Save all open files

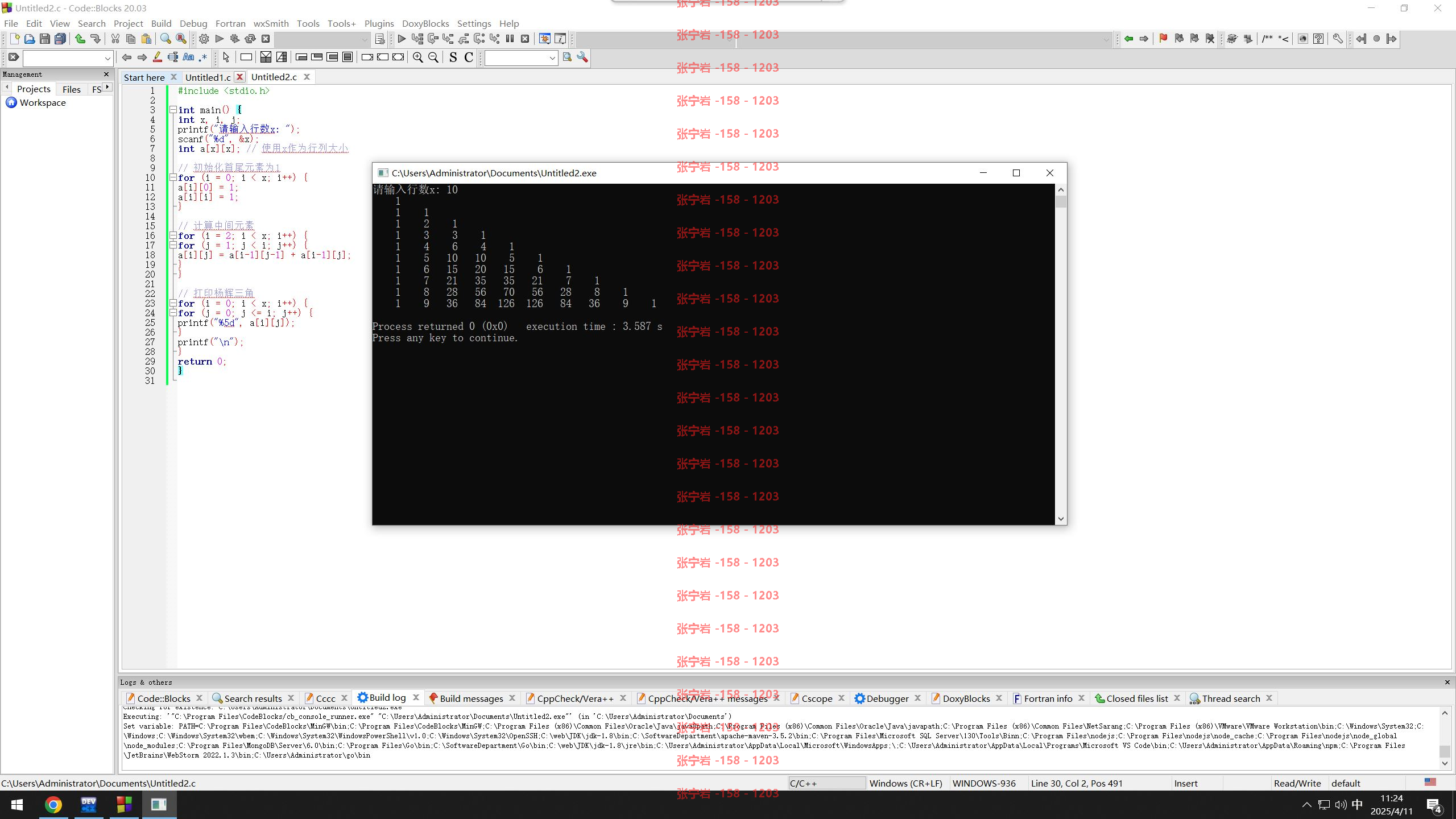[x=60, y=39]
